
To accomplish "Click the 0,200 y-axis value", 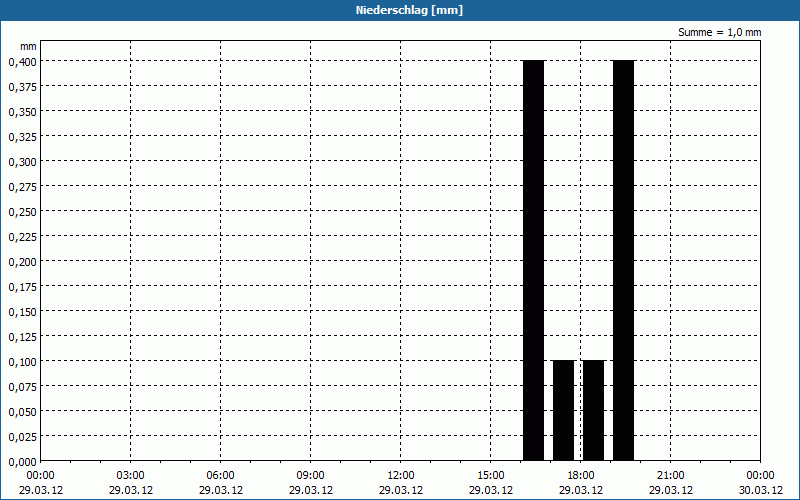I will 22,262.
